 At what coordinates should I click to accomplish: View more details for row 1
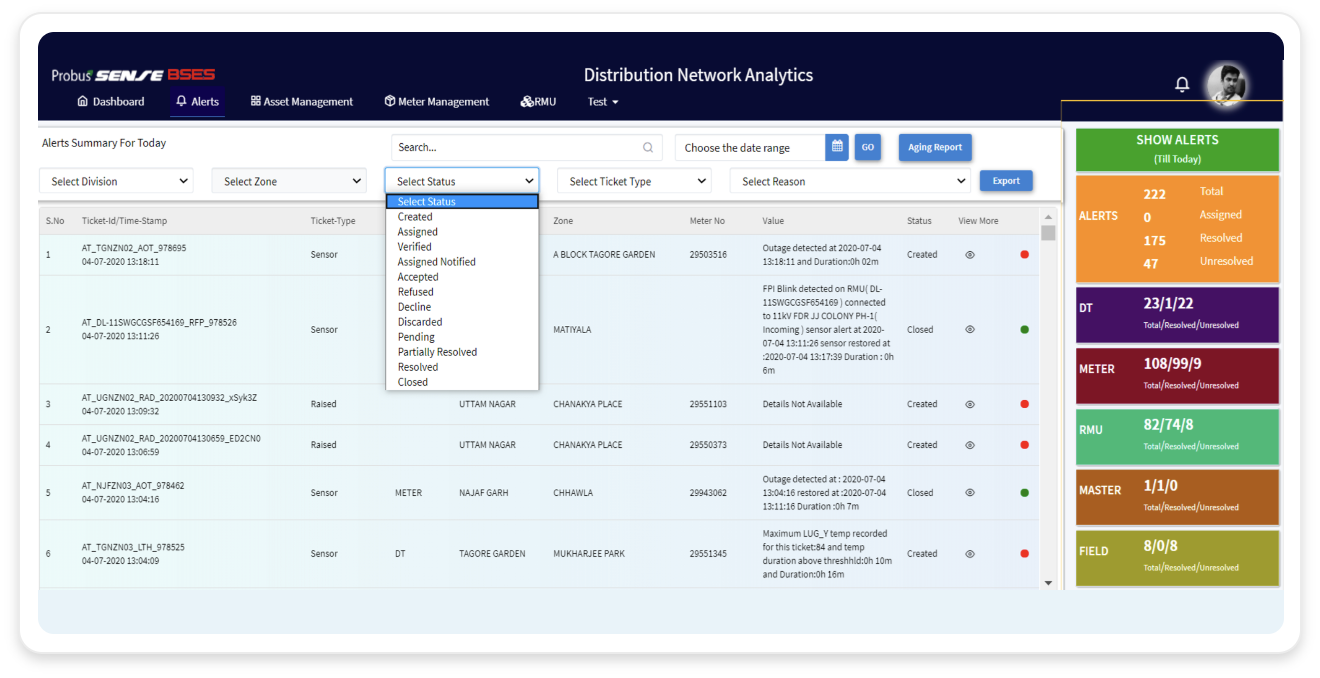970,255
